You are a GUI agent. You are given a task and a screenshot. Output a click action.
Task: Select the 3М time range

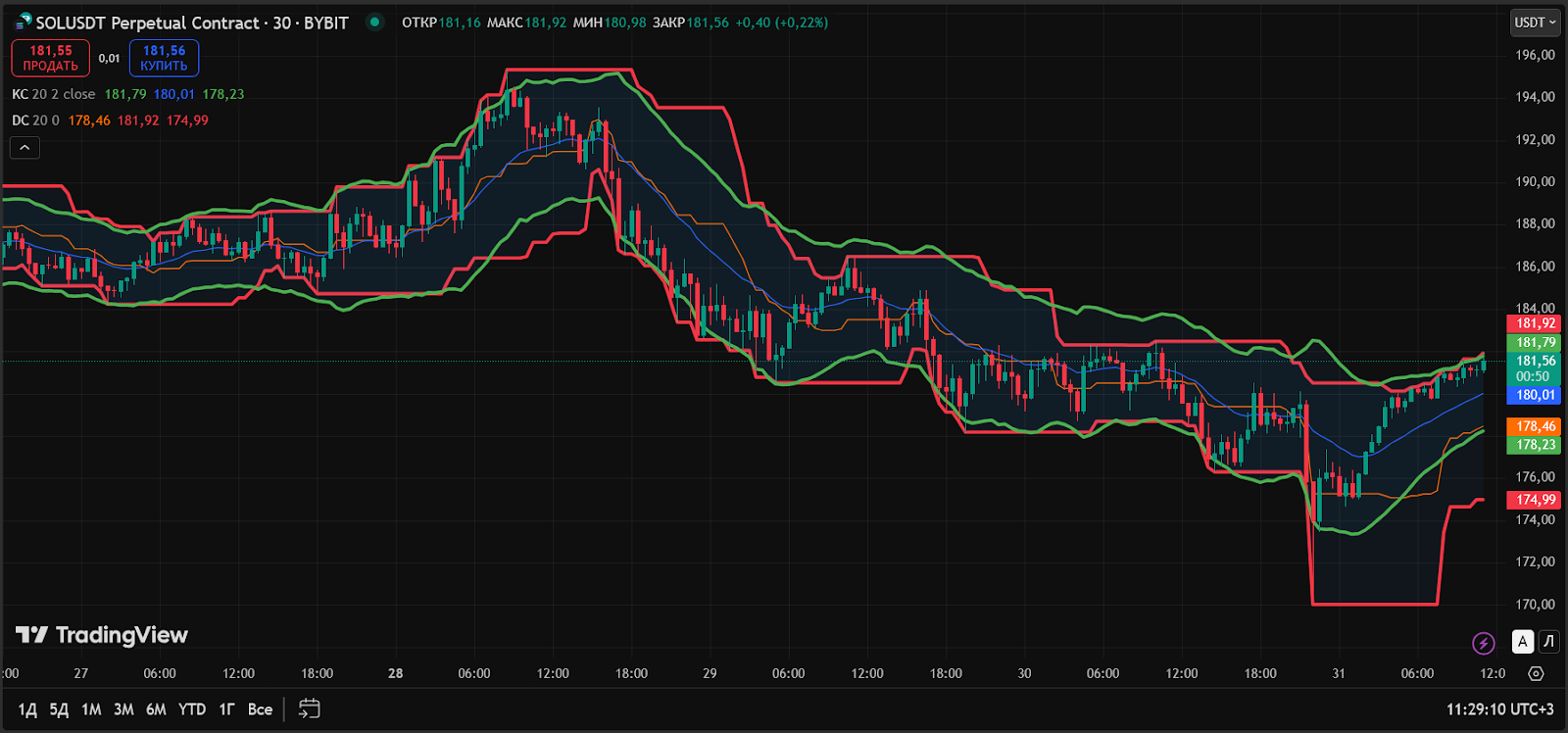click(123, 709)
